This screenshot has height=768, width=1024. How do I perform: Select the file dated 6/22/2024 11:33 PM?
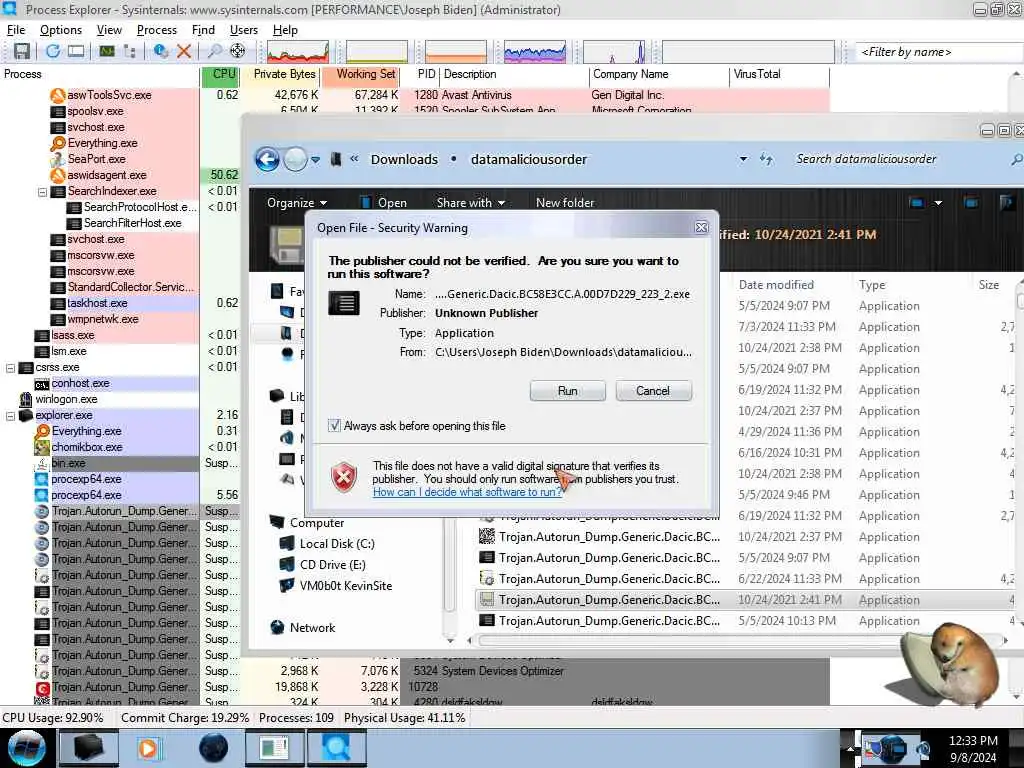coord(744,579)
